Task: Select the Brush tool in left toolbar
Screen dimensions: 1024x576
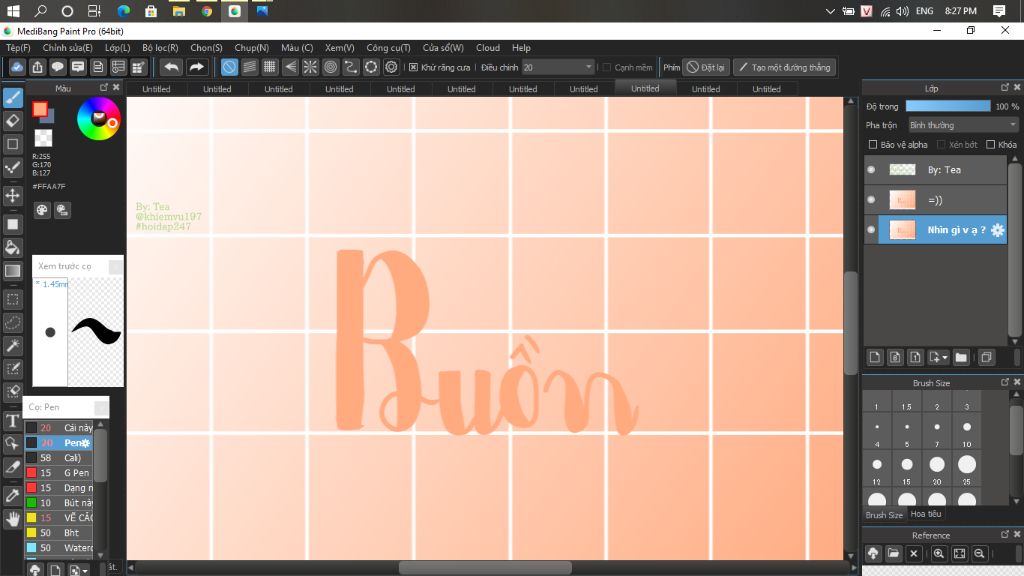Action: point(12,98)
